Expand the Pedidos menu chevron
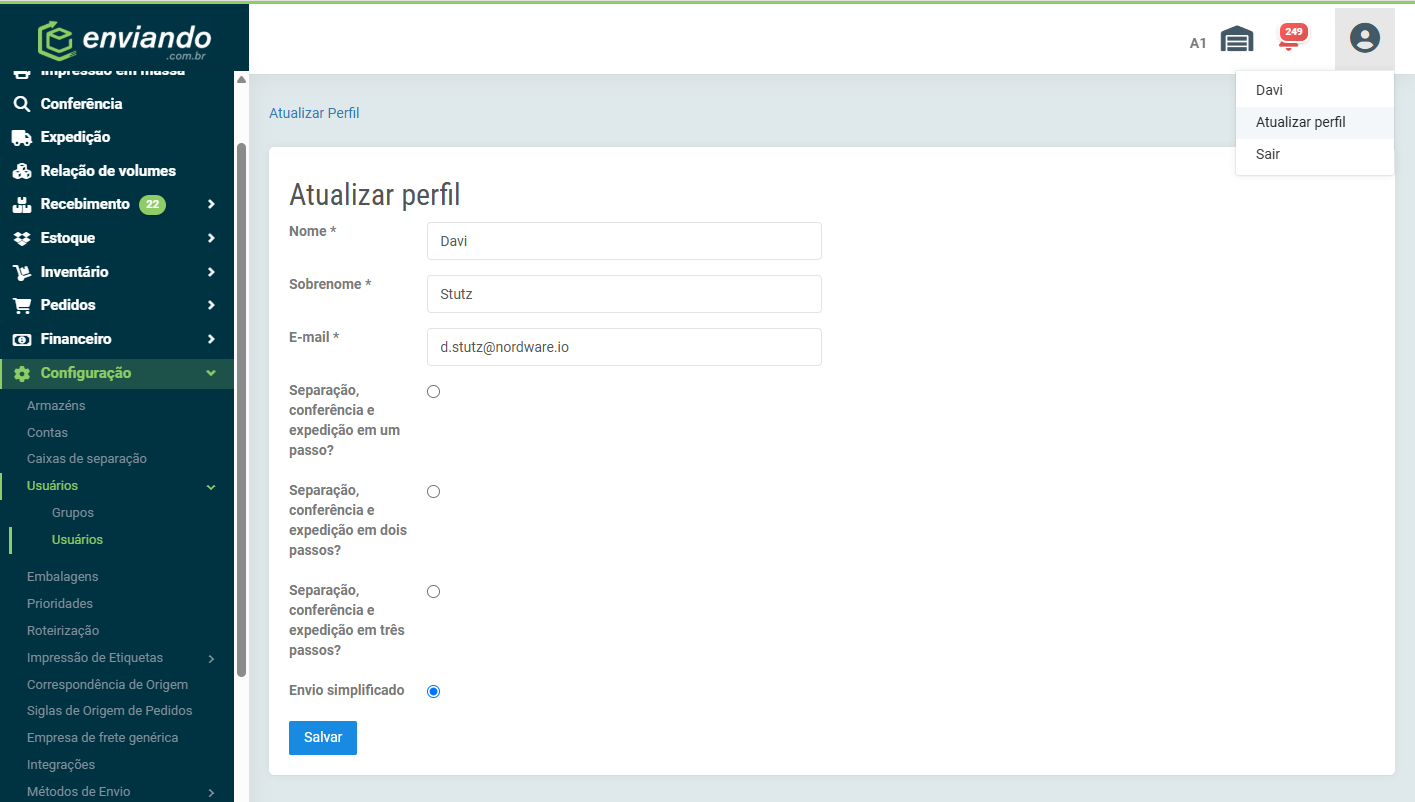This screenshot has width=1415, height=802. [211, 305]
